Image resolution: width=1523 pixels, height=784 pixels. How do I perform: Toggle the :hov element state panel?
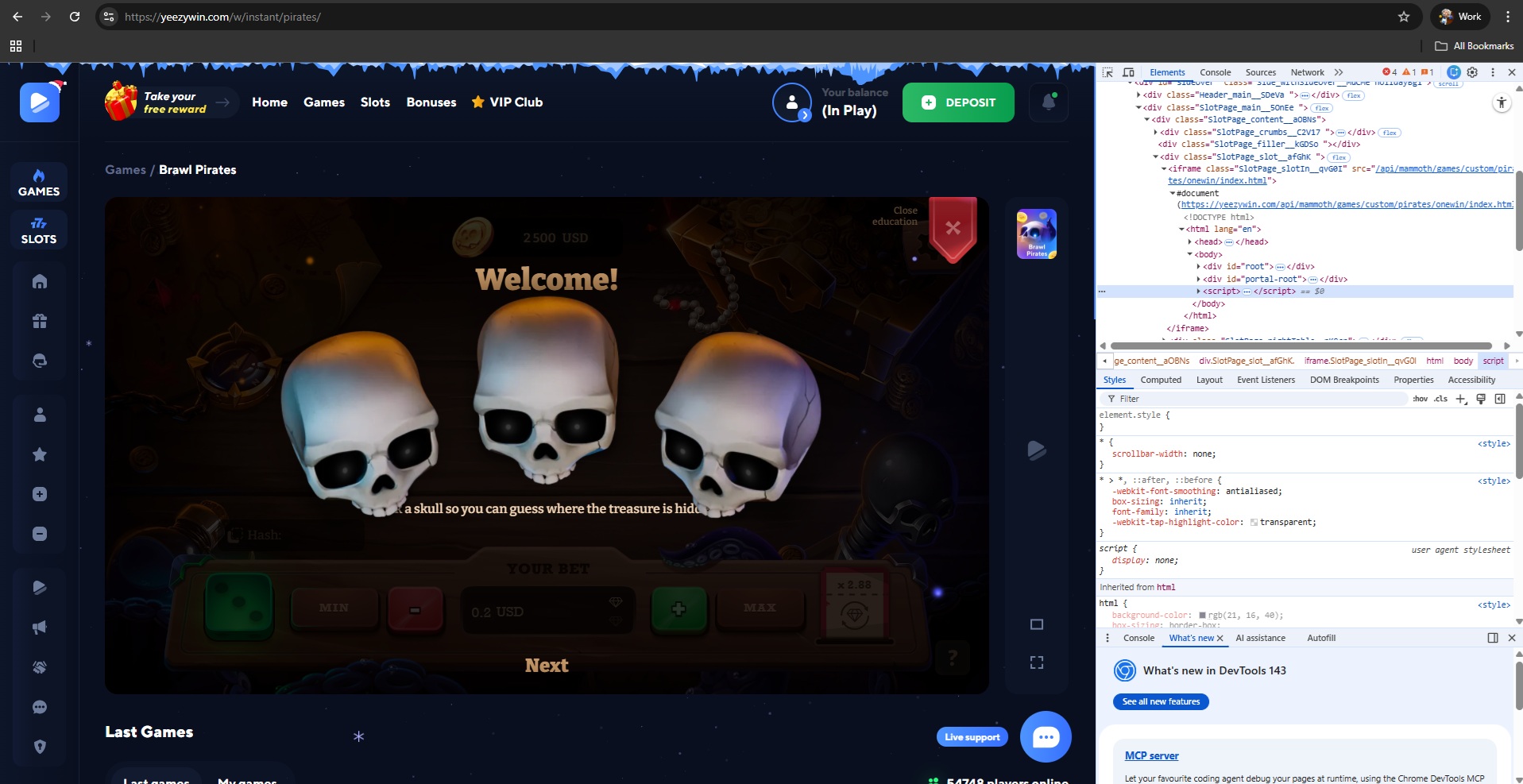coord(1420,399)
